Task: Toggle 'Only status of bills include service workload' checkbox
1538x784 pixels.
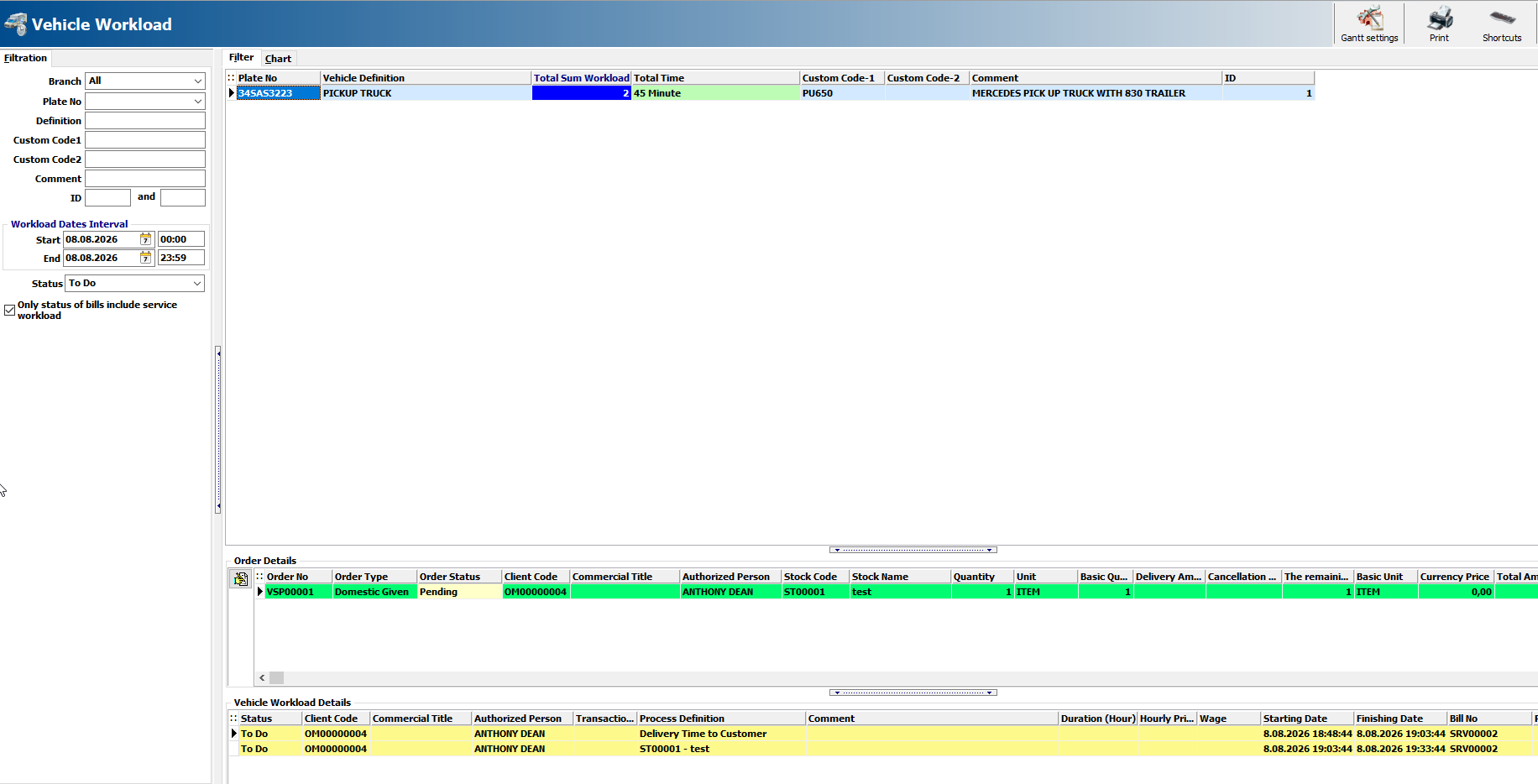Action: click(10, 310)
